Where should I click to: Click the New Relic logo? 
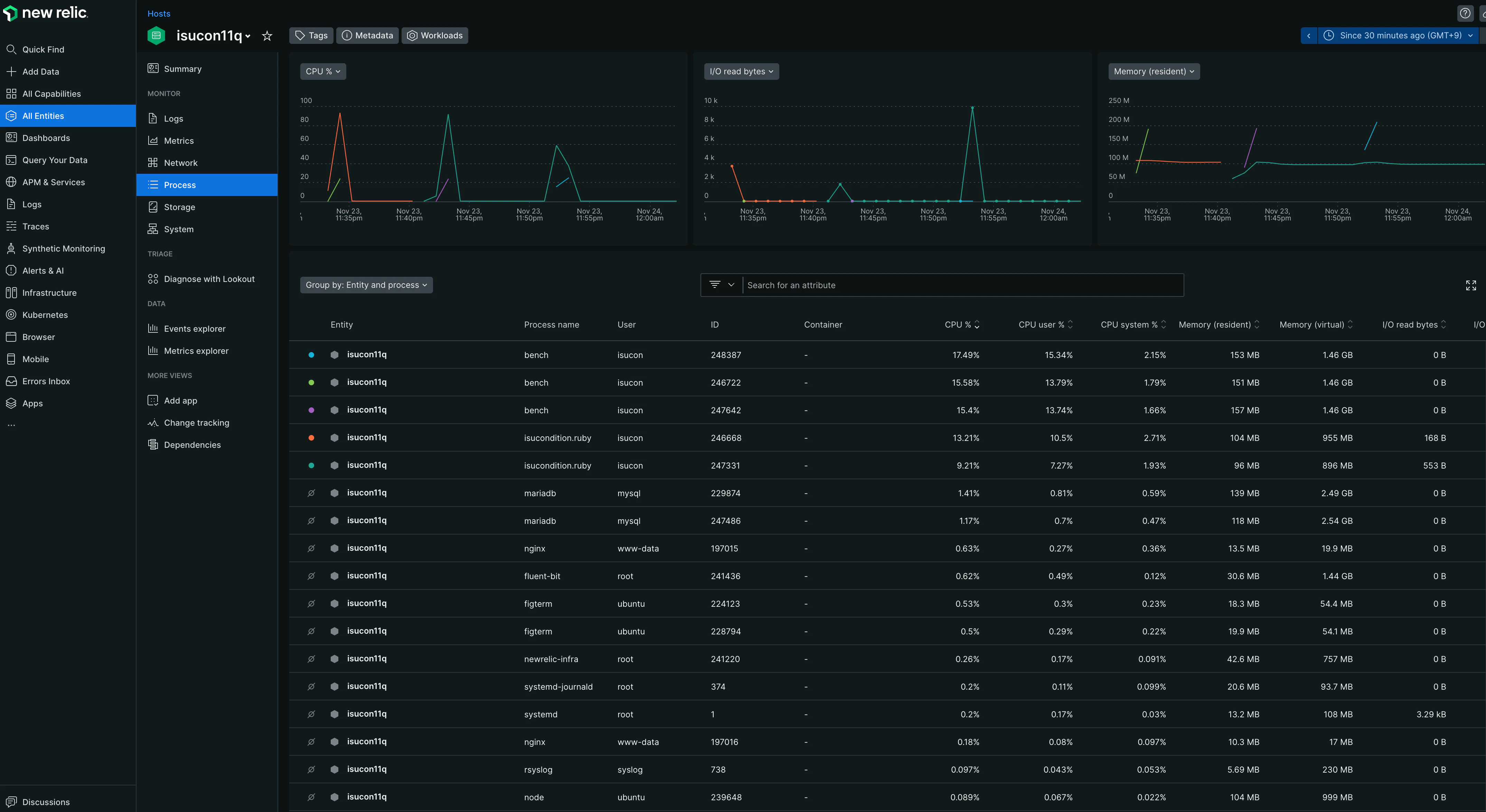pos(46,13)
